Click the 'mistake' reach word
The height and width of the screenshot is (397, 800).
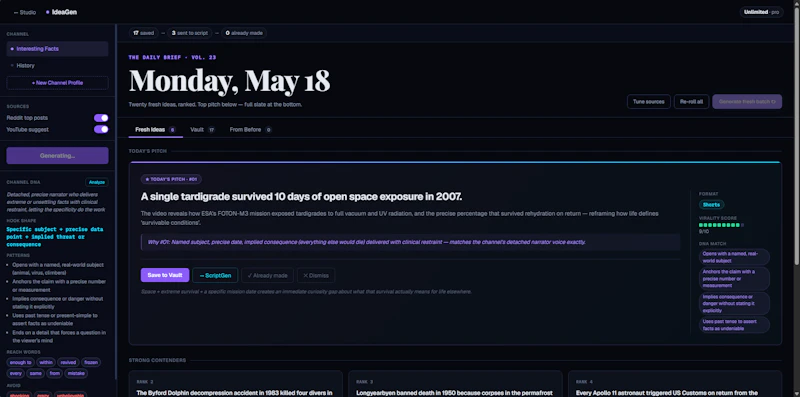click(x=77, y=374)
